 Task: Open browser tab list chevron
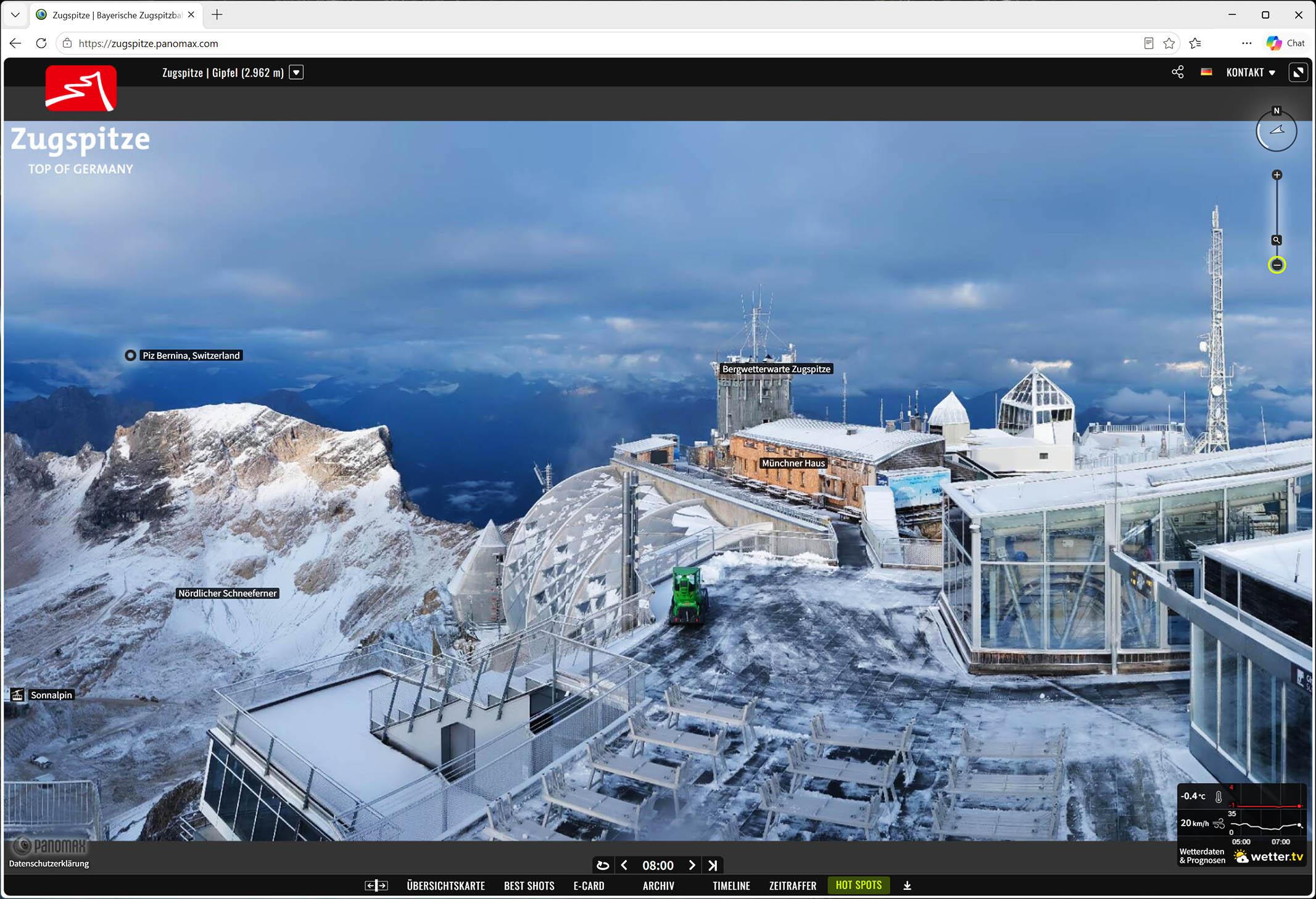15,15
